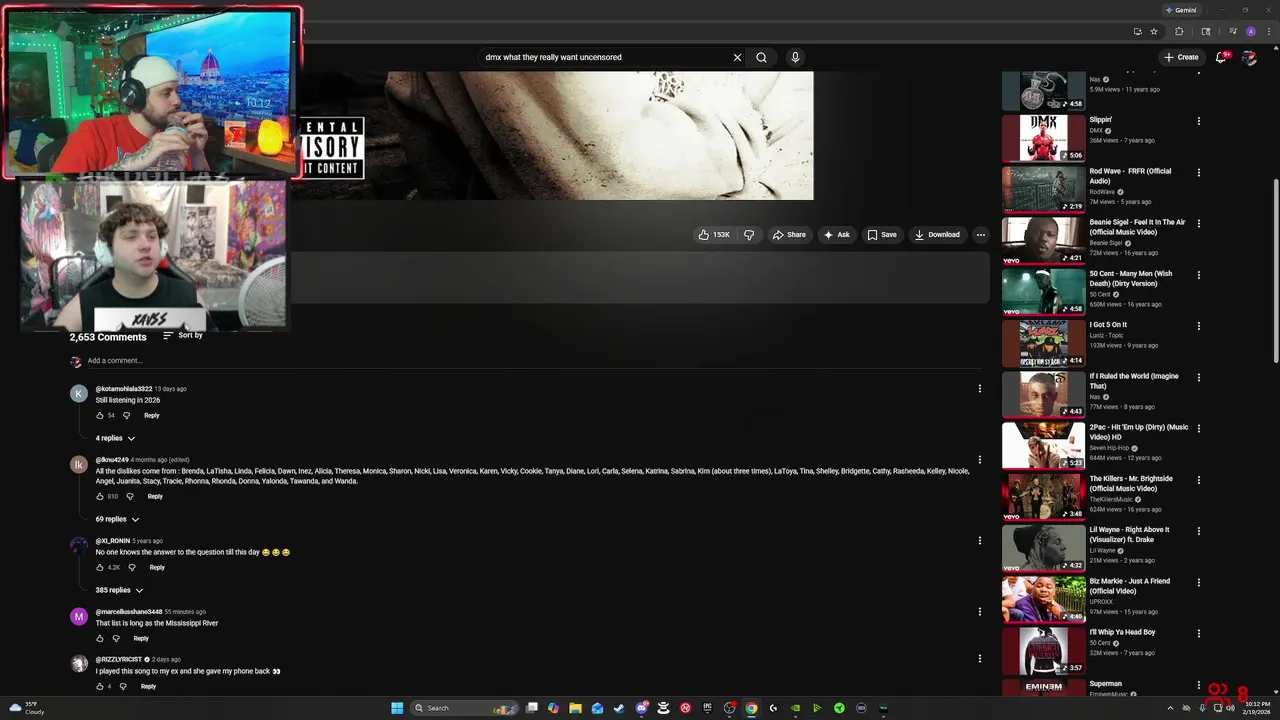Dislike the video
This screenshot has width=1280, height=720.
pyautogui.click(x=749, y=235)
